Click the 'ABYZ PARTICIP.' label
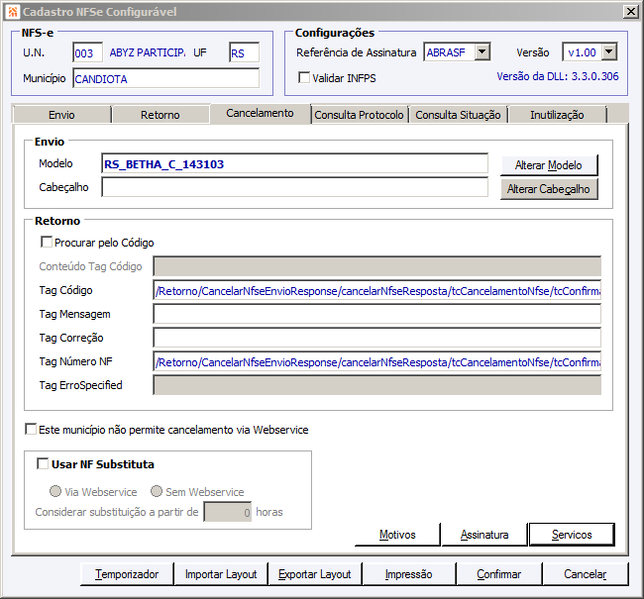 click(147, 53)
